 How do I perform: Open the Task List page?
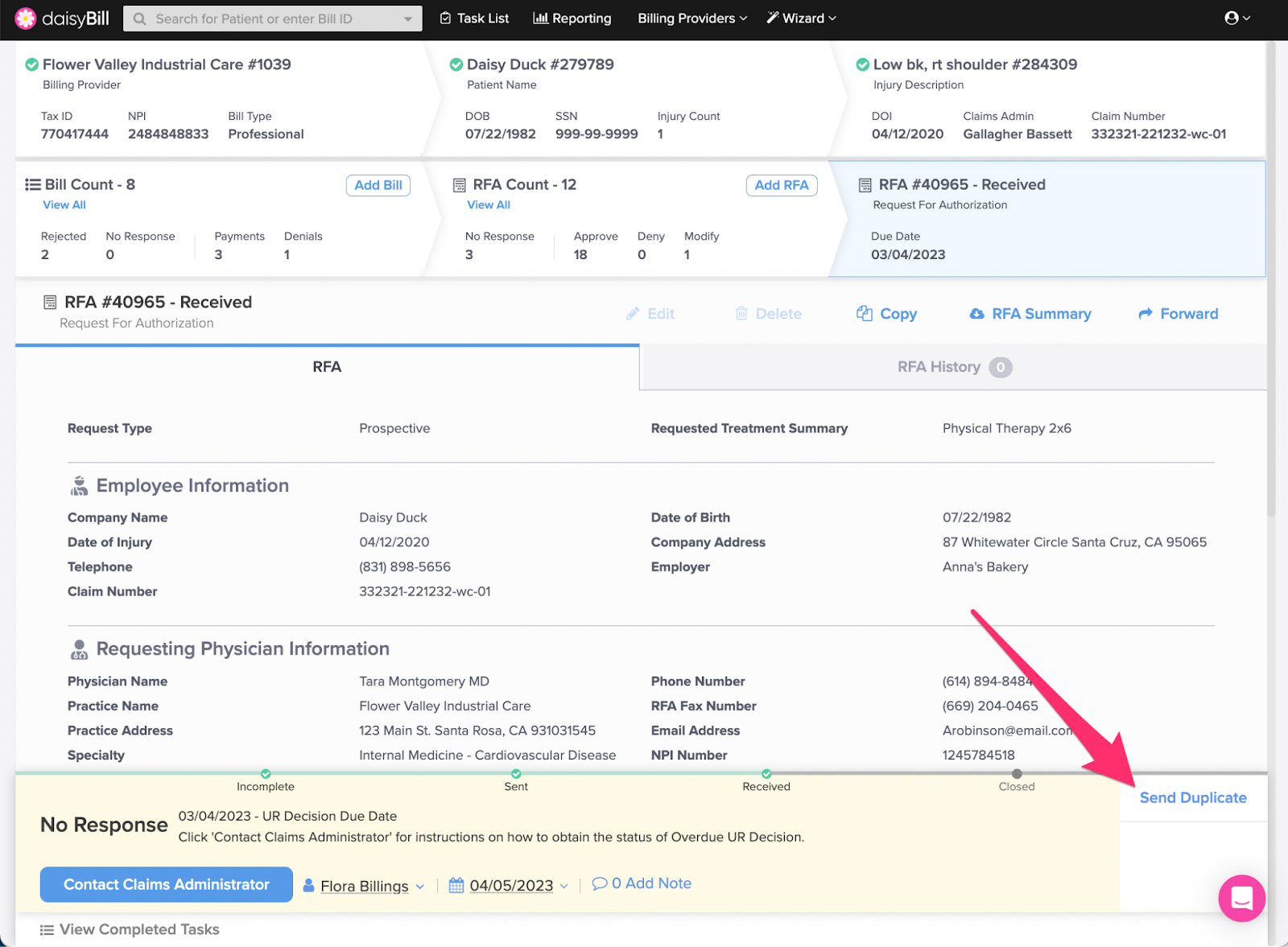(474, 18)
